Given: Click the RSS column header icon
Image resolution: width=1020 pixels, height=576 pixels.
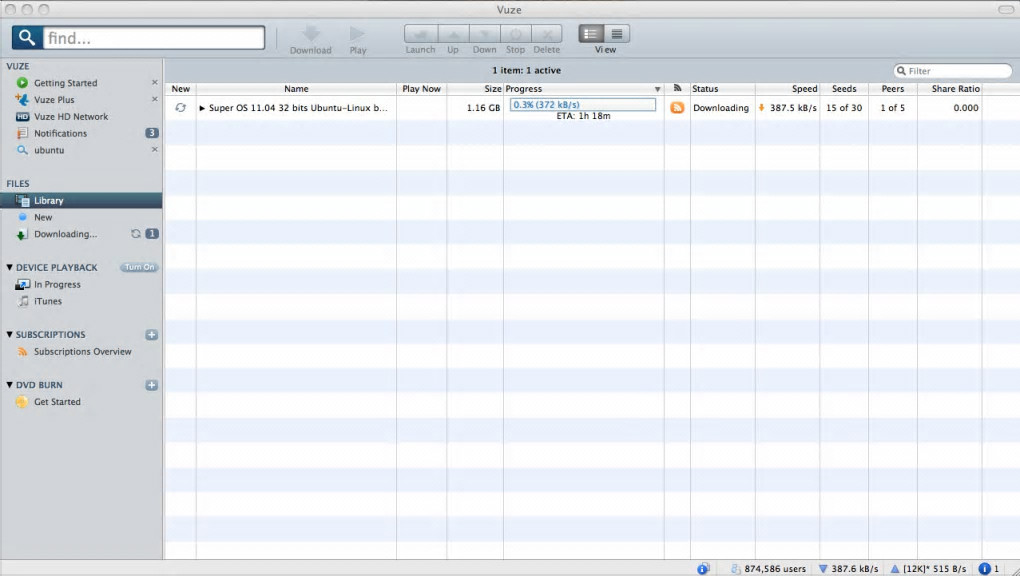Looking at the screenshot, I should 677,88.
